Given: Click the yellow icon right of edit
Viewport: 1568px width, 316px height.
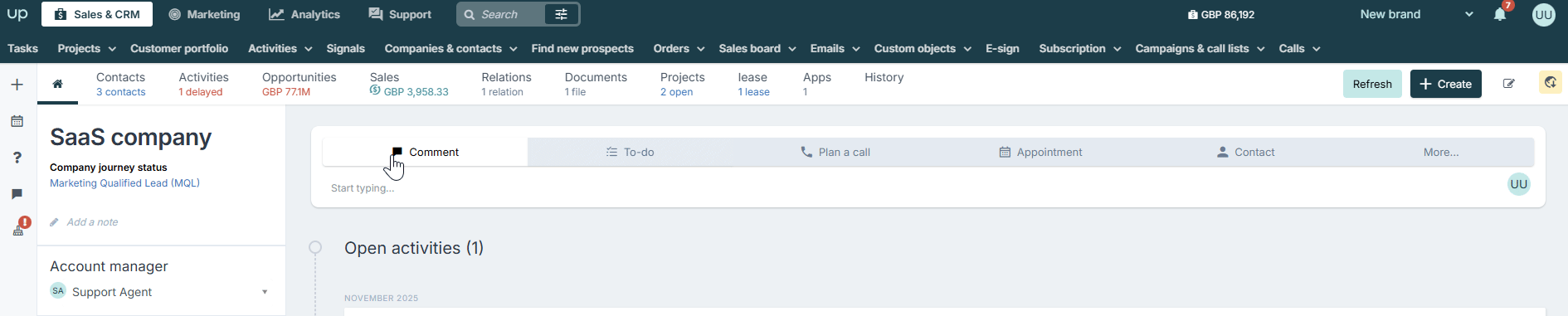Looking at the screenshot, I should [x=1551, y=83].
